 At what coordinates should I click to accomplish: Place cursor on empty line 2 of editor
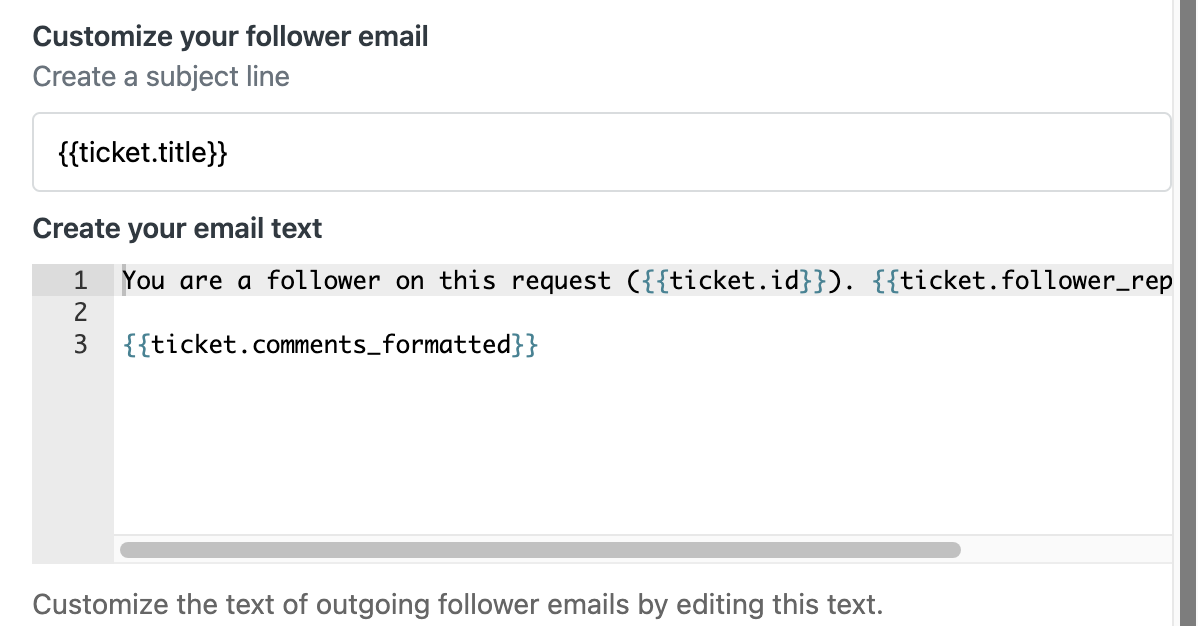642,312
